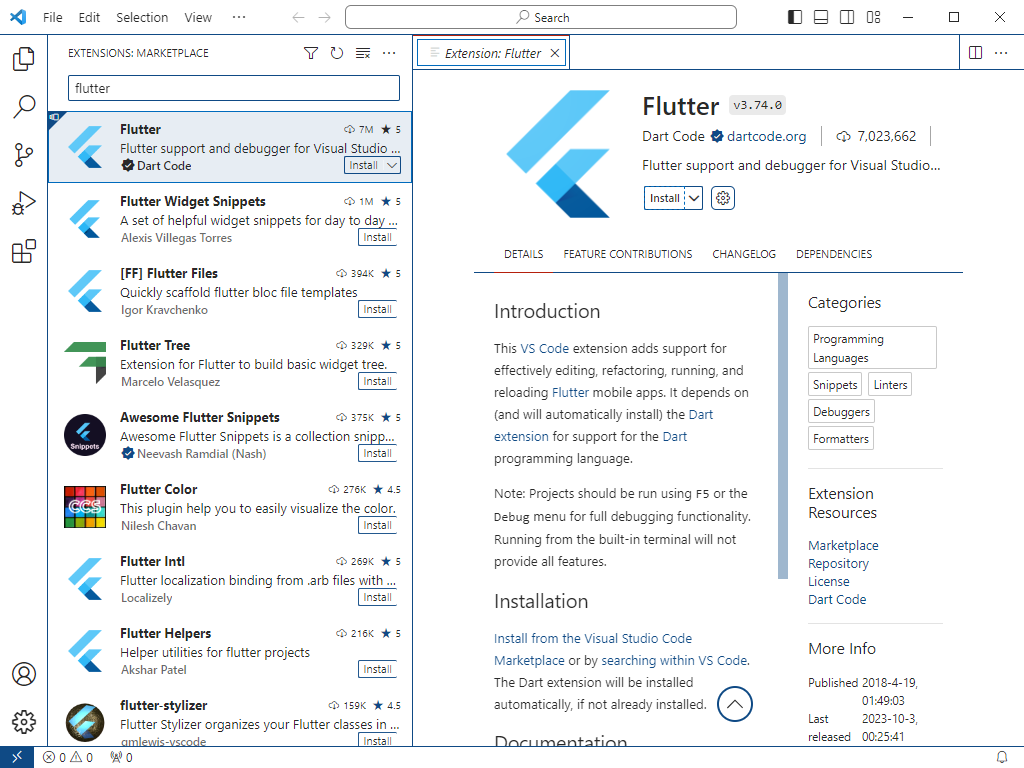This screenshot has height=768, width=1024.
Task: Toggle the bottom panel layout
Action: 821,18
